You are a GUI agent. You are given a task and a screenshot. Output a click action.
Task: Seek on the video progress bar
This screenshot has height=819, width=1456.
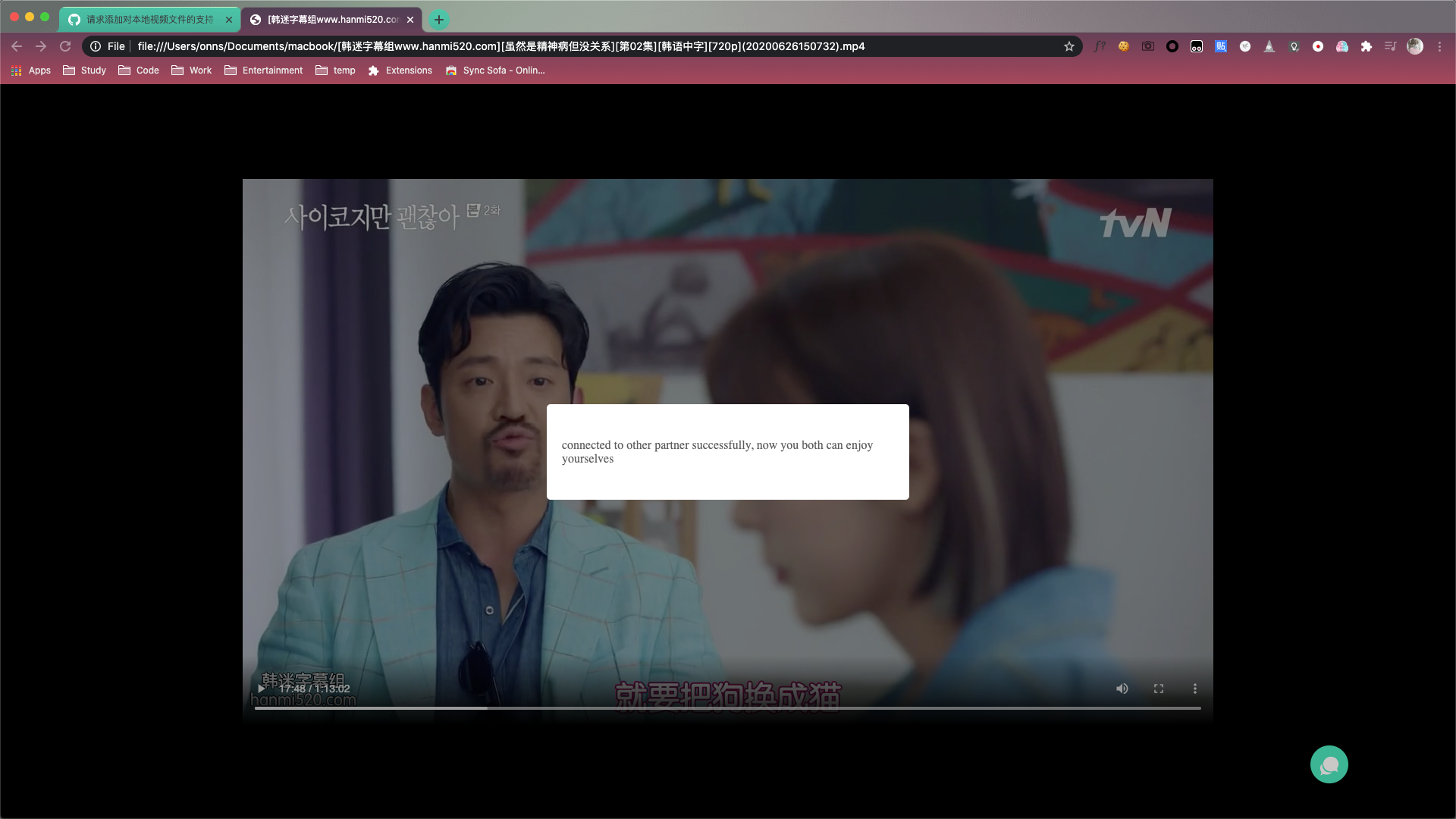(728, 708)
